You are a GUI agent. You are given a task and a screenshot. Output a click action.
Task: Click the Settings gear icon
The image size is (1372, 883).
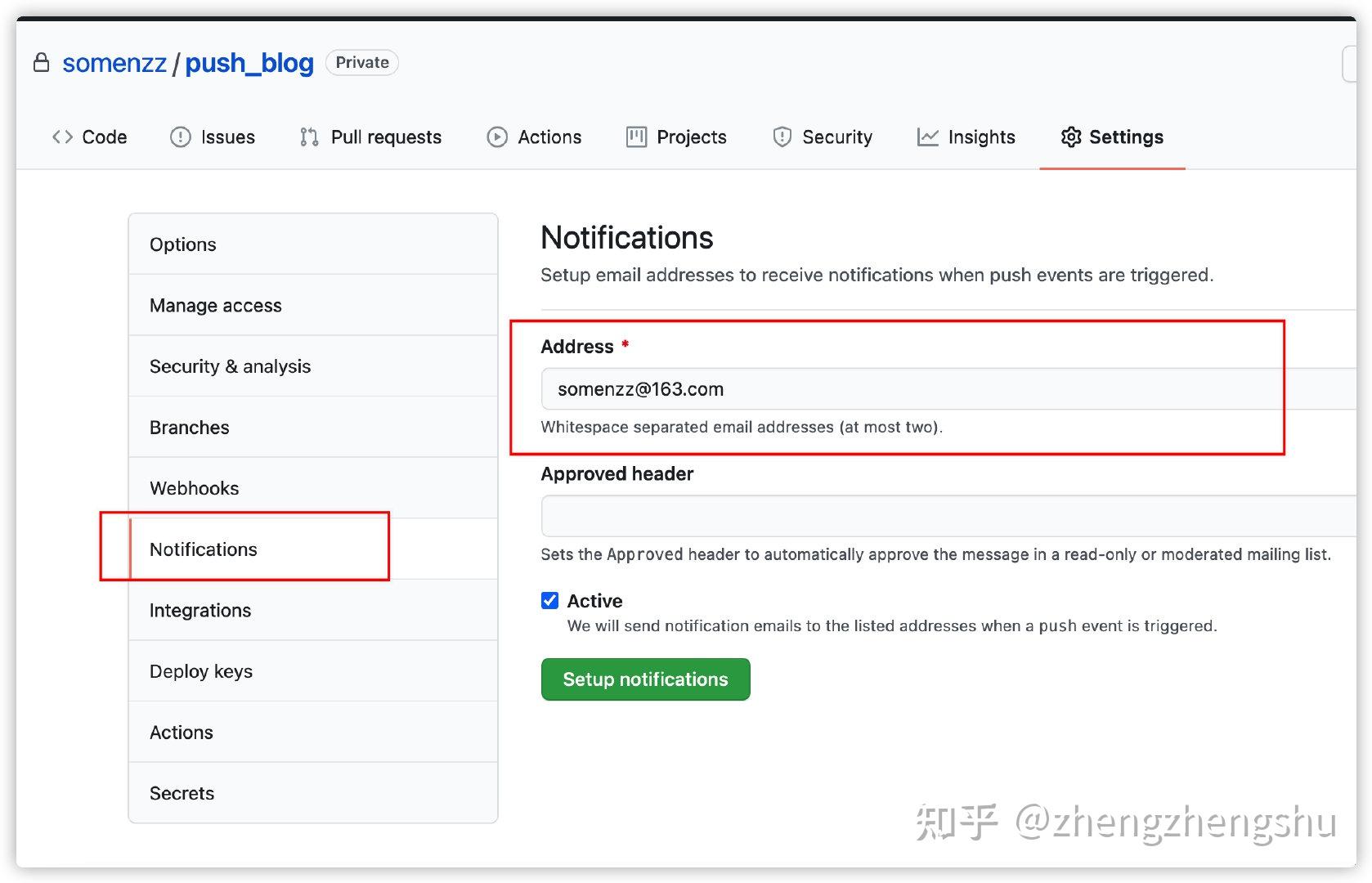coord(1071,137)
